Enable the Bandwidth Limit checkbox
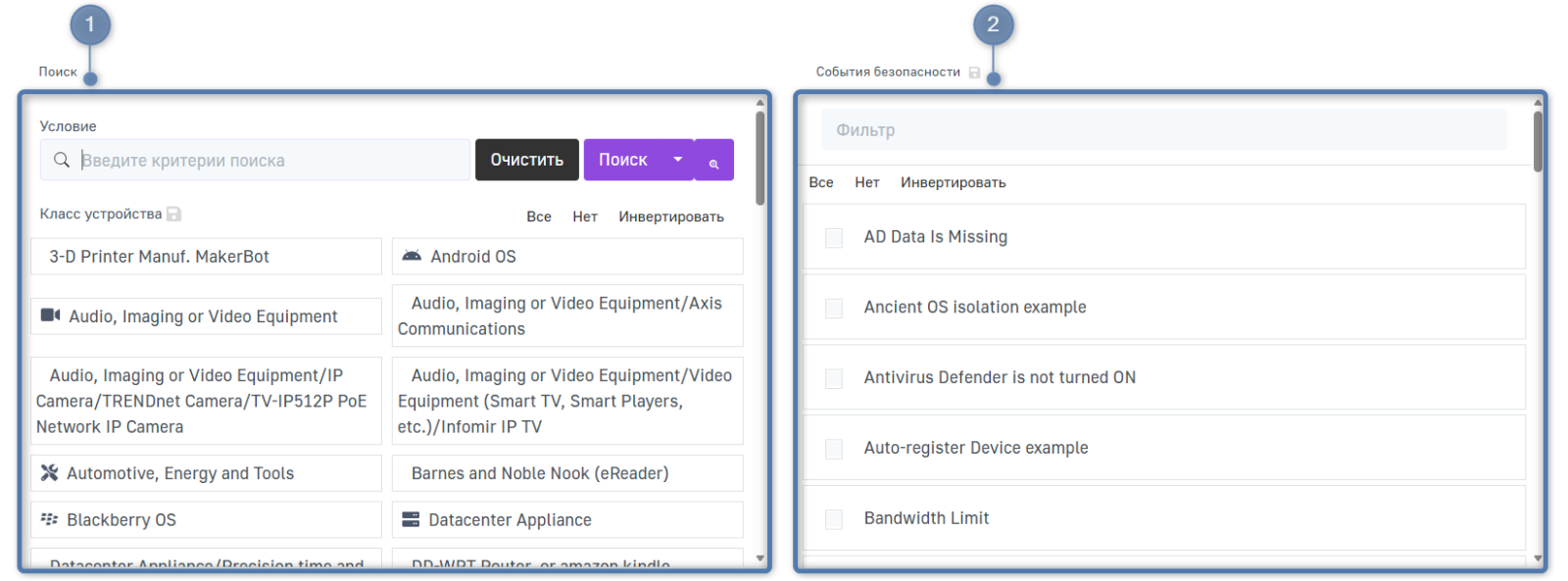 pos(834,519)
